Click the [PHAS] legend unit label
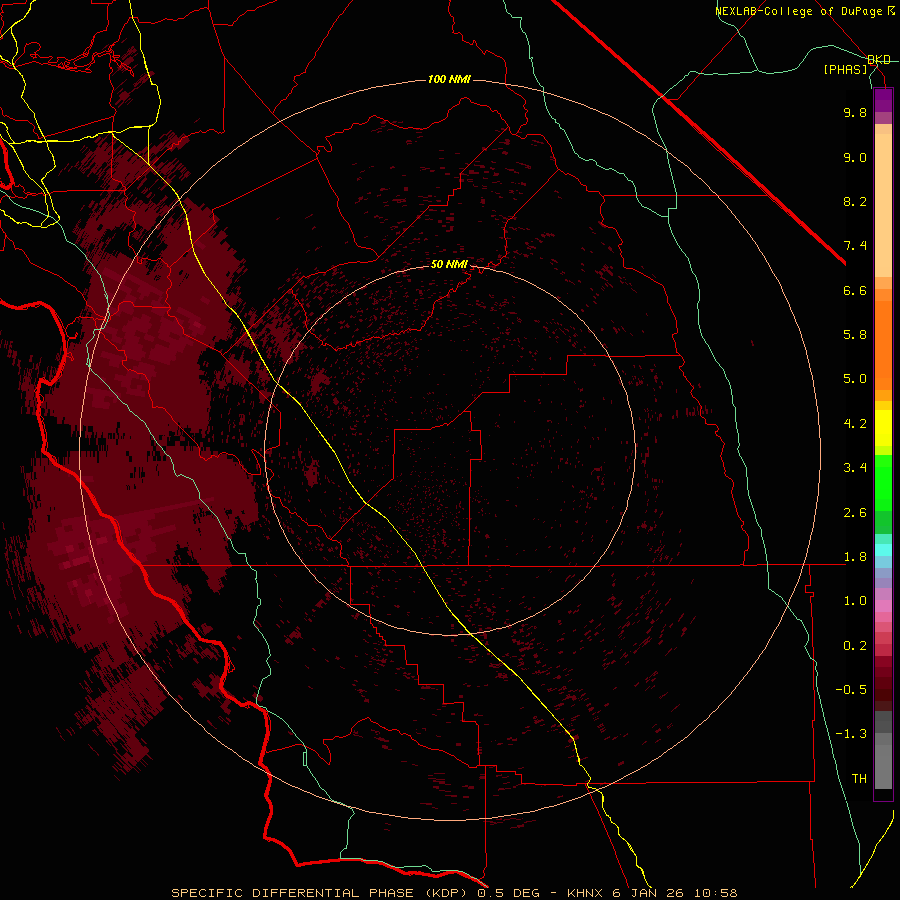Screen dimensions: 900x900 pyautogui.click(x=845, y=69)
